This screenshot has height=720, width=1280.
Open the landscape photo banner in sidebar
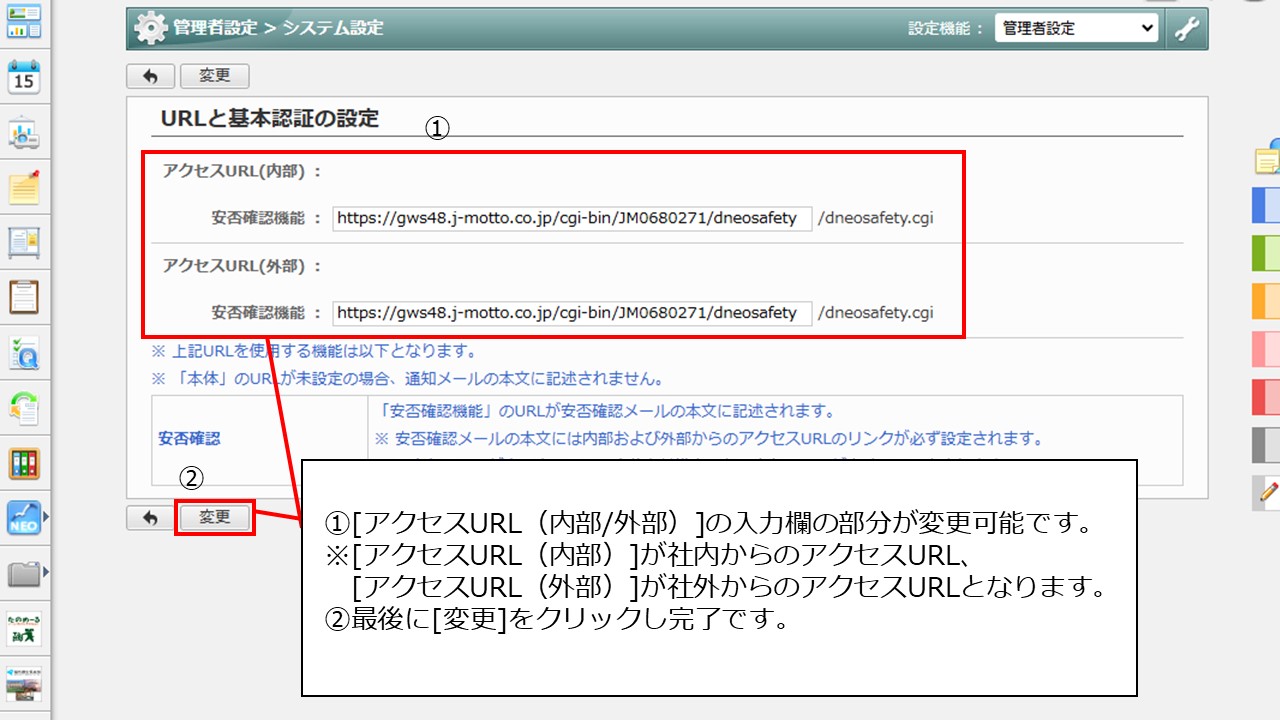click(24, 684)
